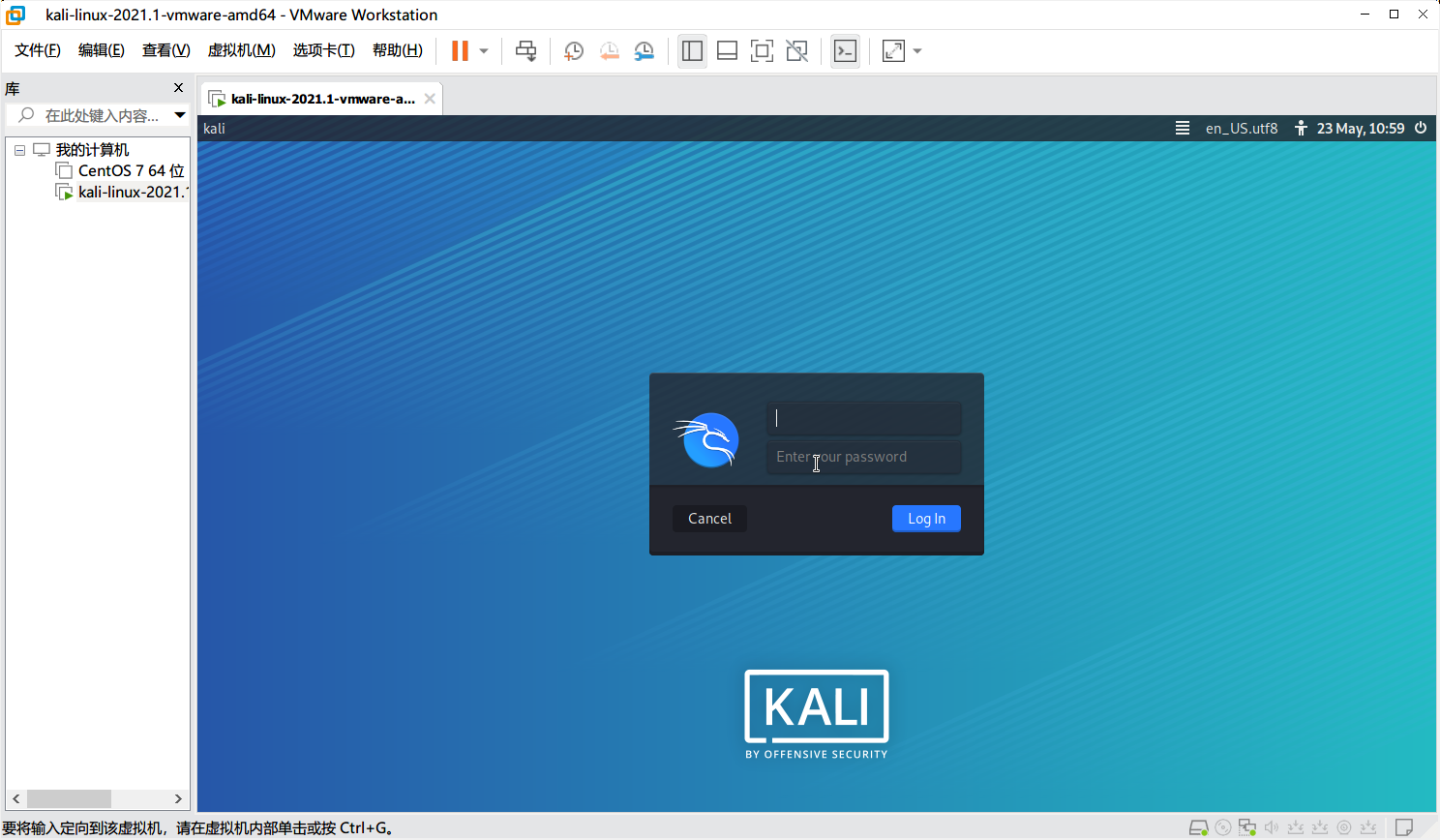This screenshot has width=1440, height=840.
Task: Open the 编辑(E) menu
Action: [x=102, y=50]
